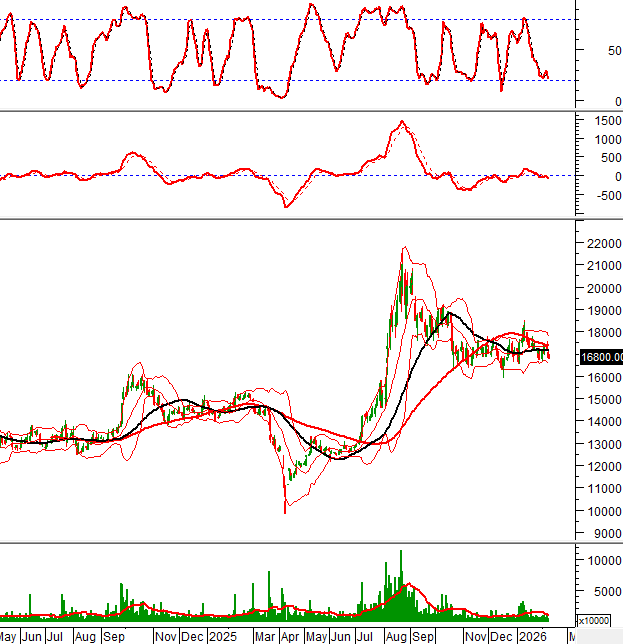The height and width of the screenshot is (644, 623).
Task: Select the 1500 label on MACD axis
Action: click(x=600, y=119)
